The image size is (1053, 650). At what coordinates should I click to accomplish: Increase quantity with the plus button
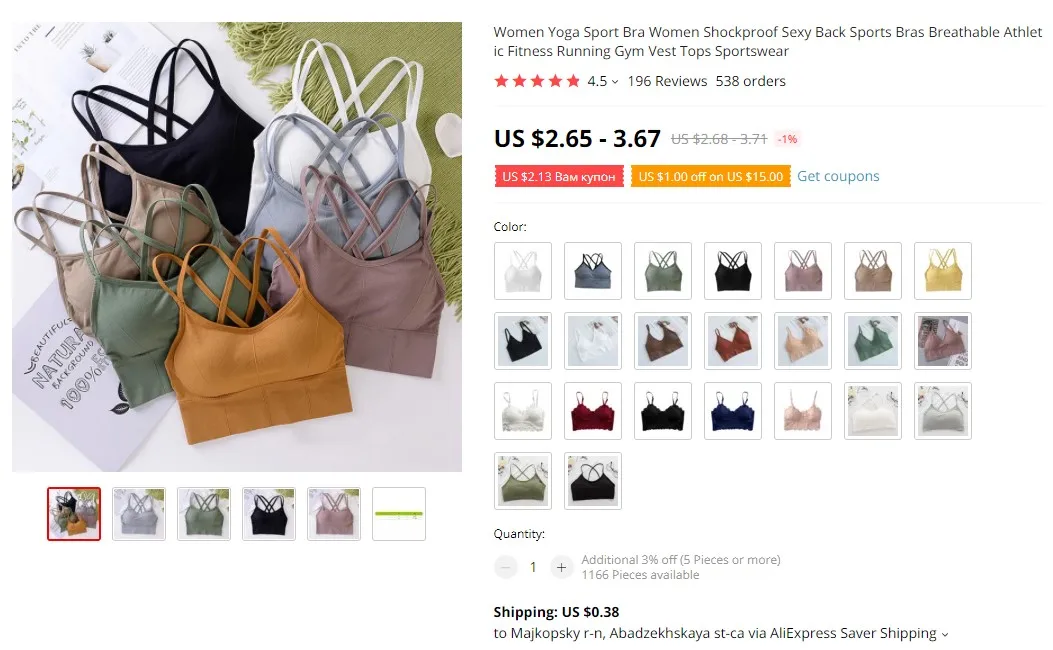pos(561,567)
